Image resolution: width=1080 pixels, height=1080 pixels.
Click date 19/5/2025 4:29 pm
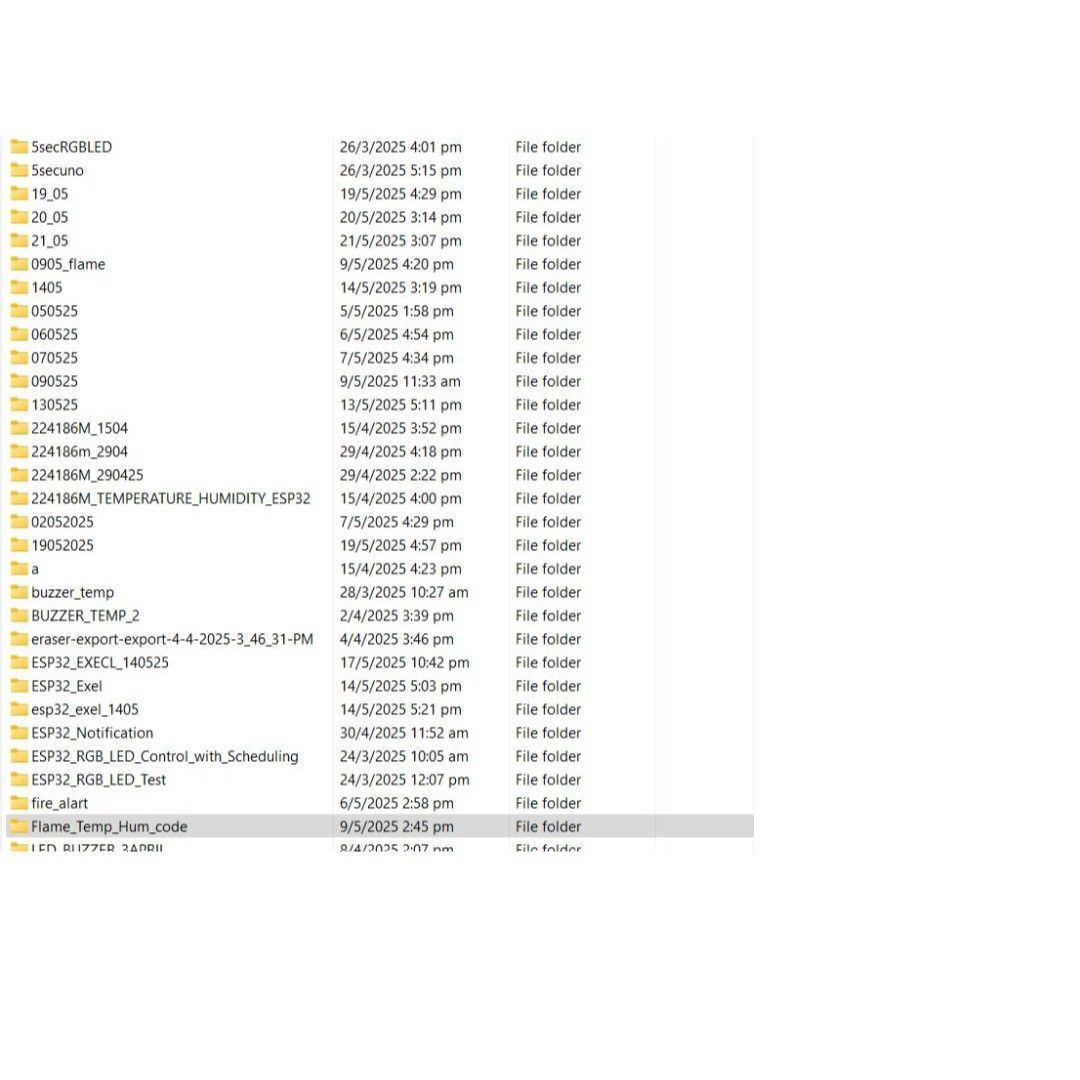tap(400, 194)
